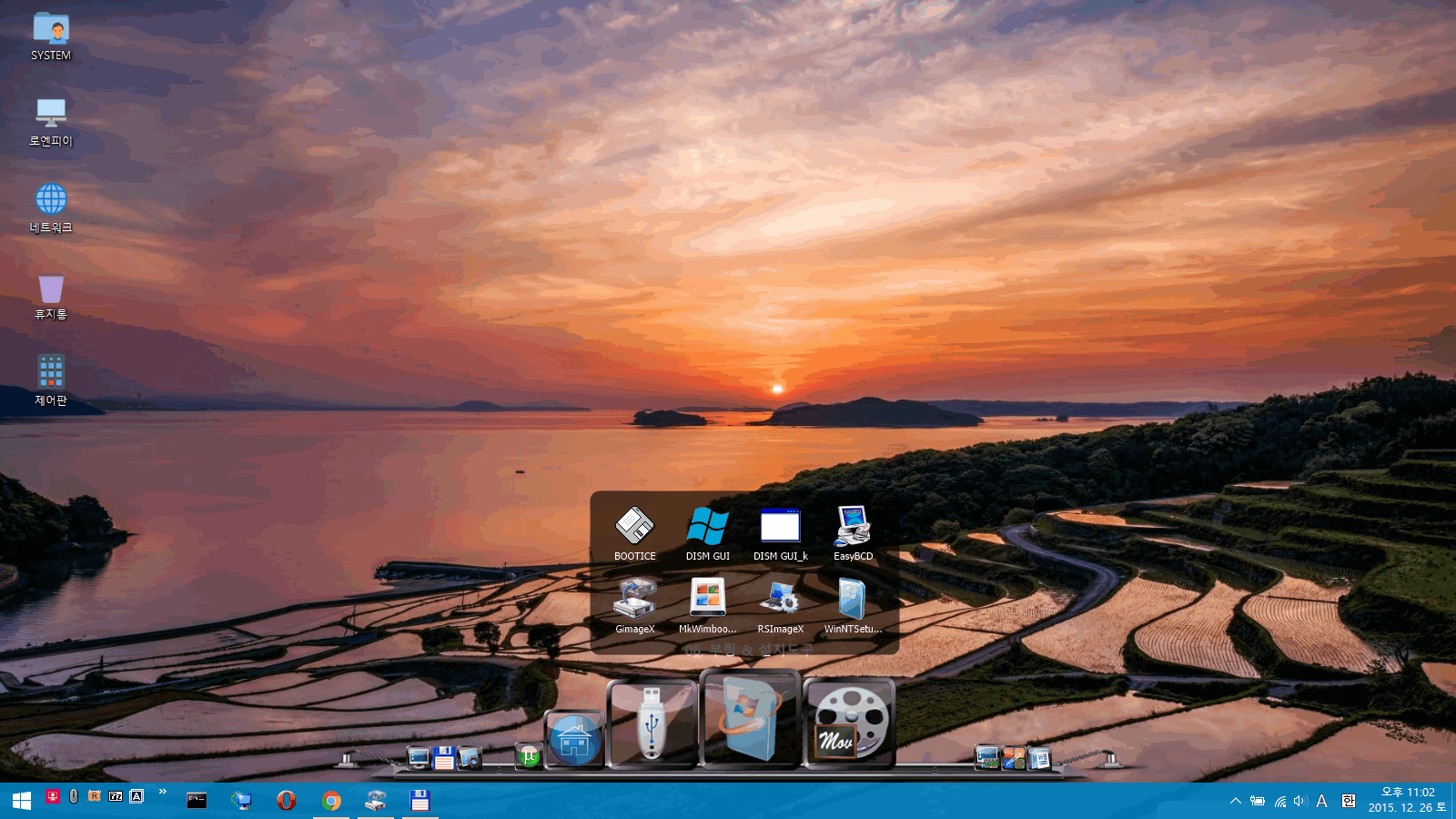Click the floppy disk taskbar icon
This screenshot has height=819, width=1456.
tap(420, 801)
